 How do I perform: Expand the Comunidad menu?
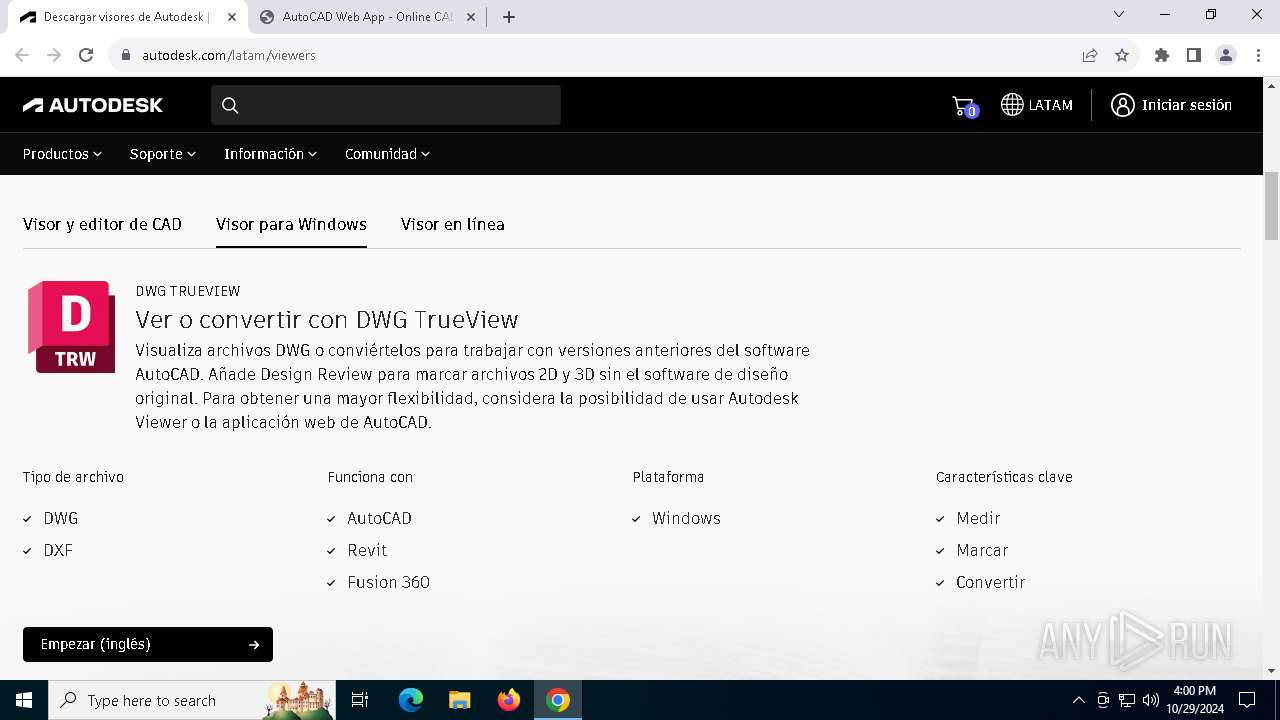[x=387, y=154]
